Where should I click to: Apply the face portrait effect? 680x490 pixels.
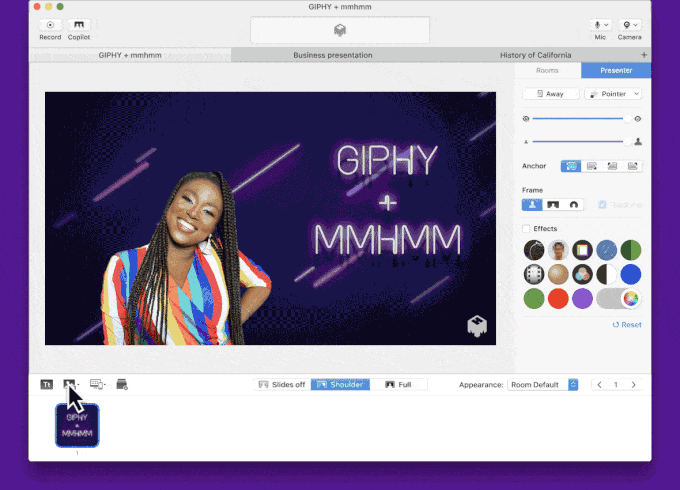(558, 250)
